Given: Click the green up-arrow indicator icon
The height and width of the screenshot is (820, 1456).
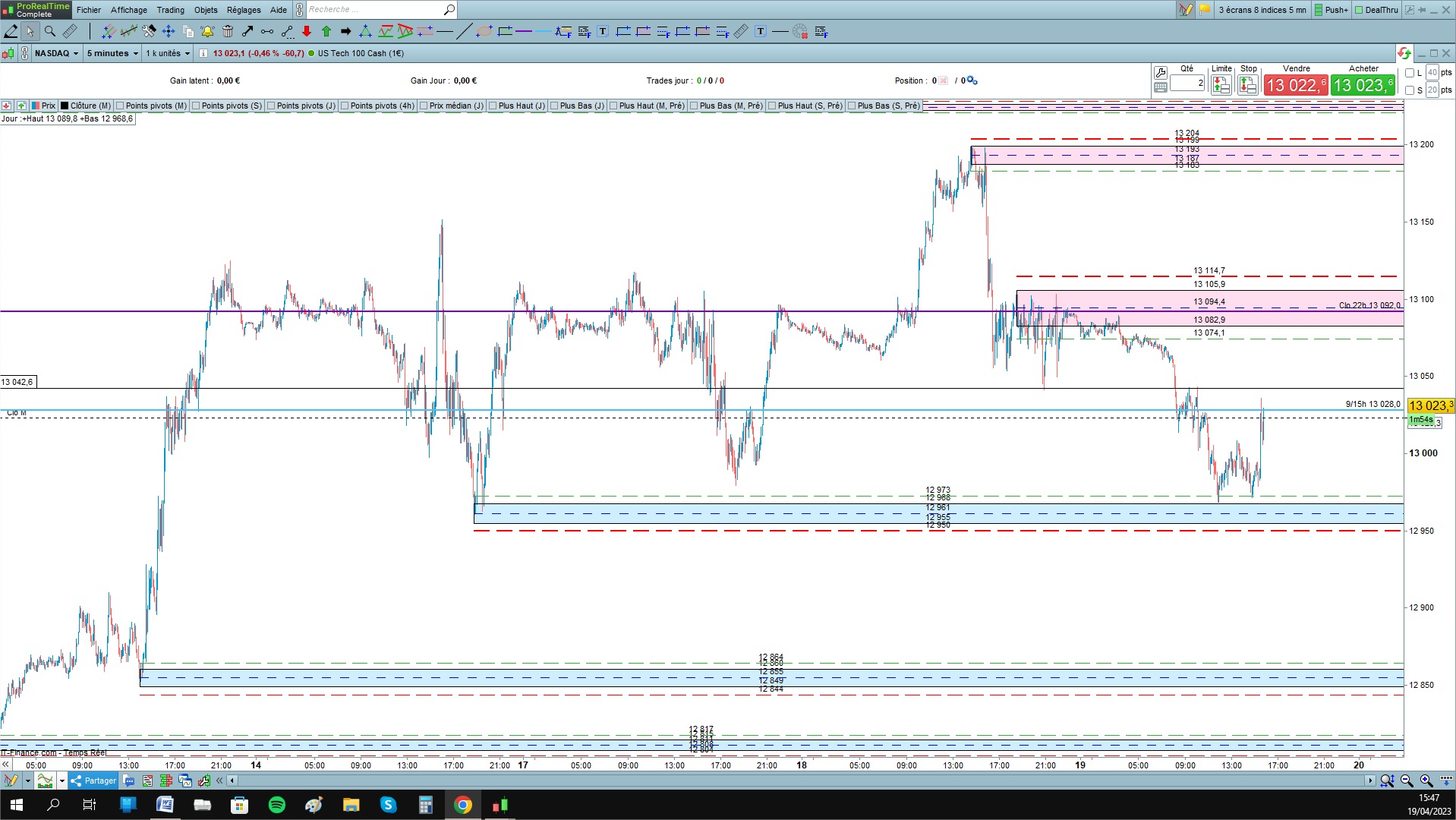Looking at the screenshot, I should (x=21, y=106).
